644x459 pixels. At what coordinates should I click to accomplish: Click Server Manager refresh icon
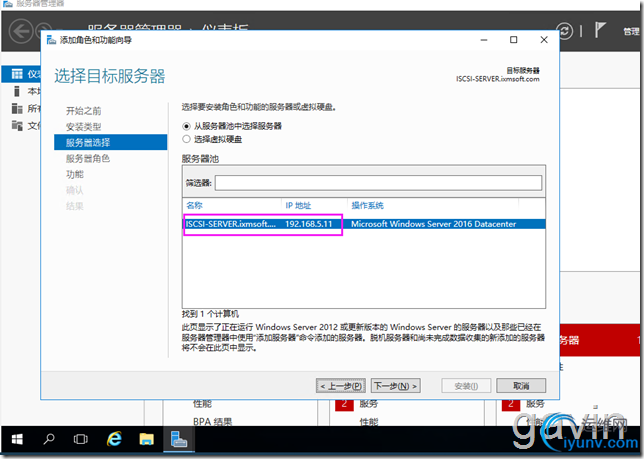(565, 31)
